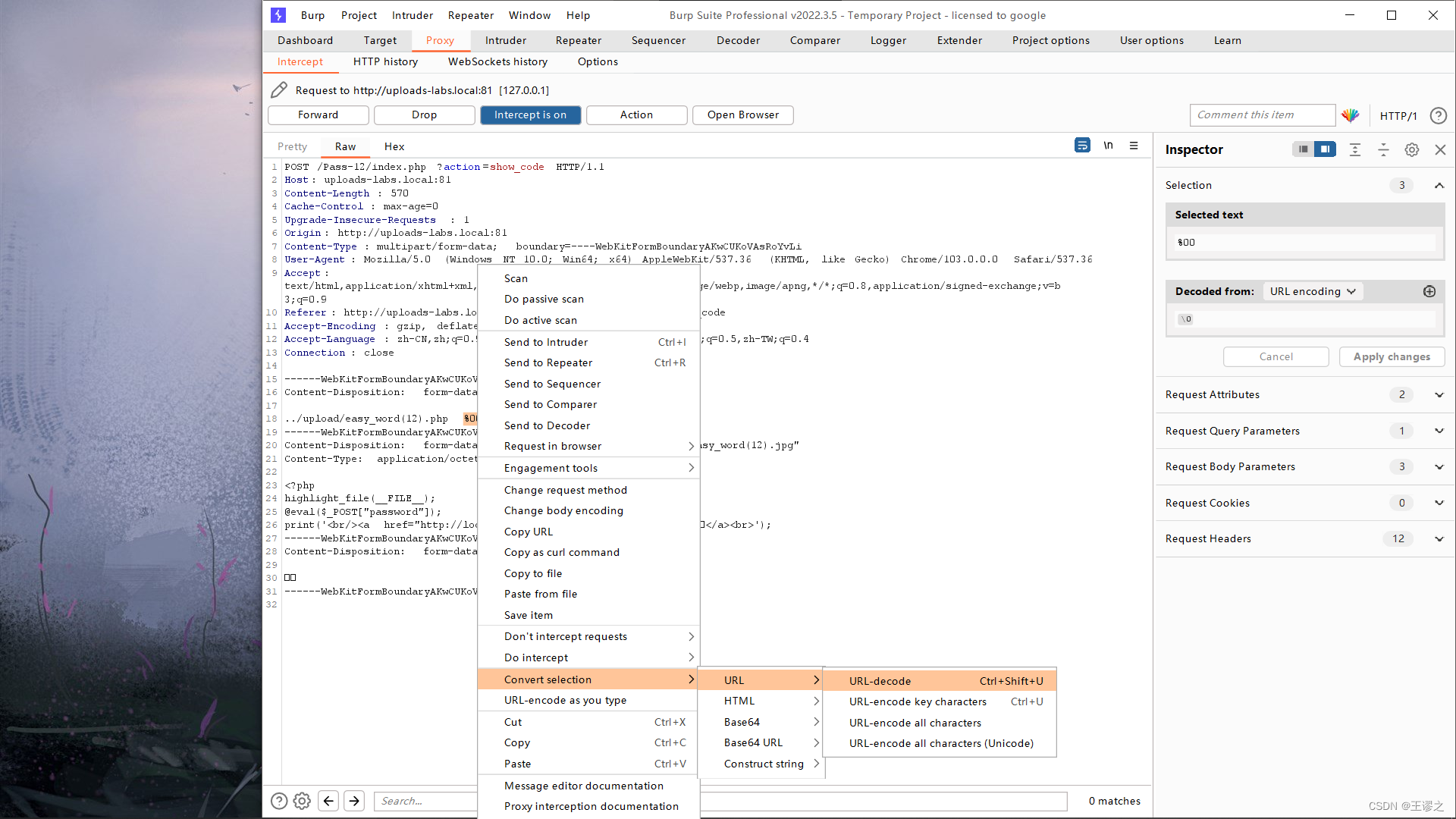This screenshot has width=1456, height=819.
Task: Click the Inspector expand all sections icon
Action: pyautogui.click(x=1355, y=149)
